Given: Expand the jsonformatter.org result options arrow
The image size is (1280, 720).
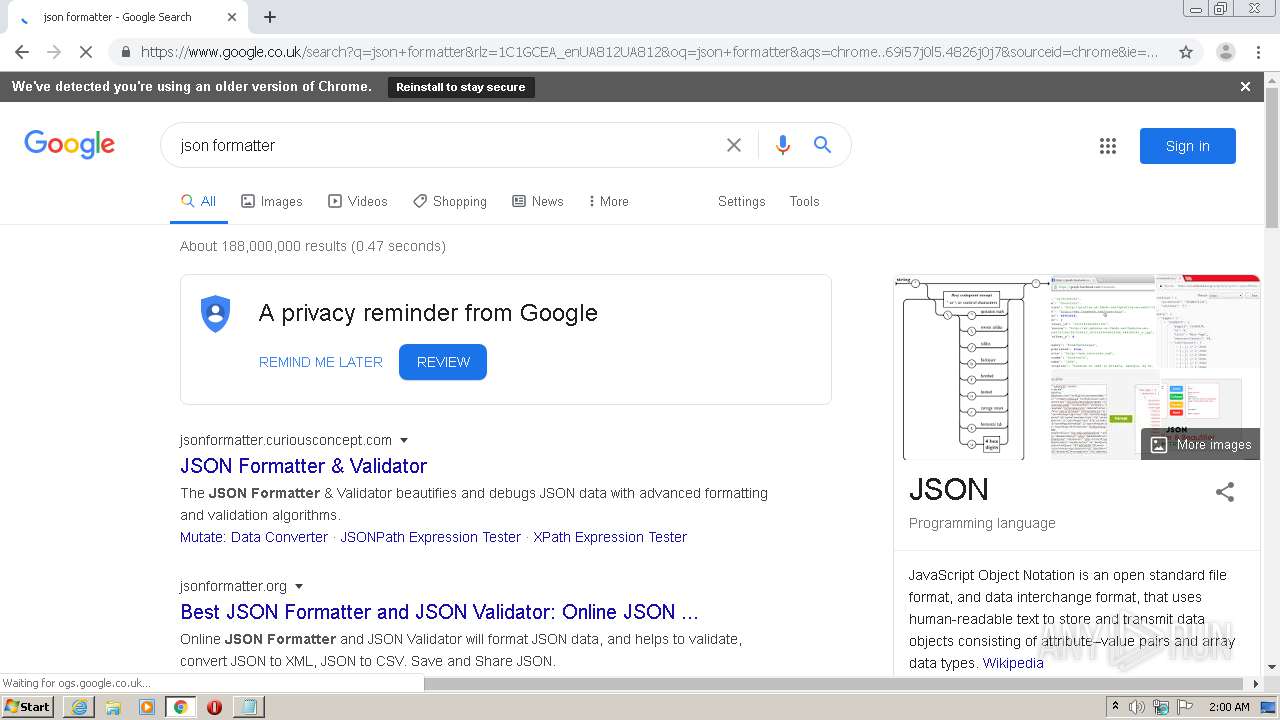Looking at the screenshot, I should 298,586.
